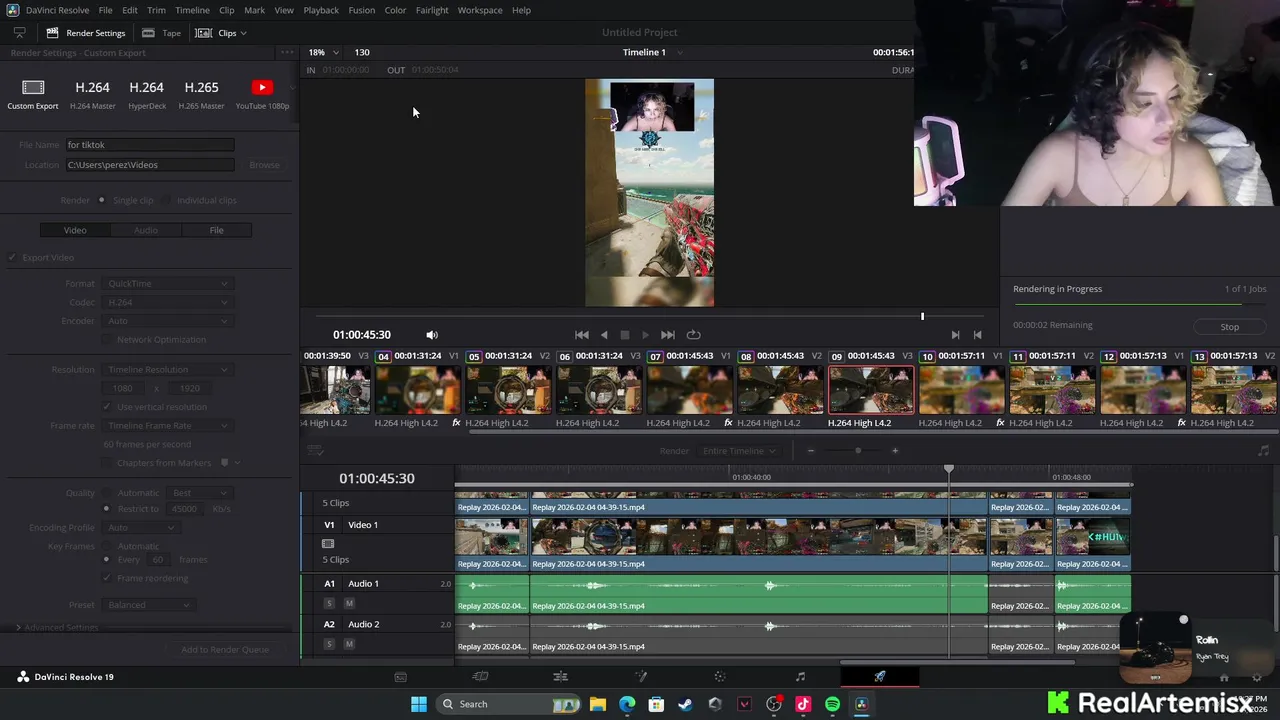The width and height of the screenshot is (1280, 720).
Task: Switch to the Color page
Action: 720,677
